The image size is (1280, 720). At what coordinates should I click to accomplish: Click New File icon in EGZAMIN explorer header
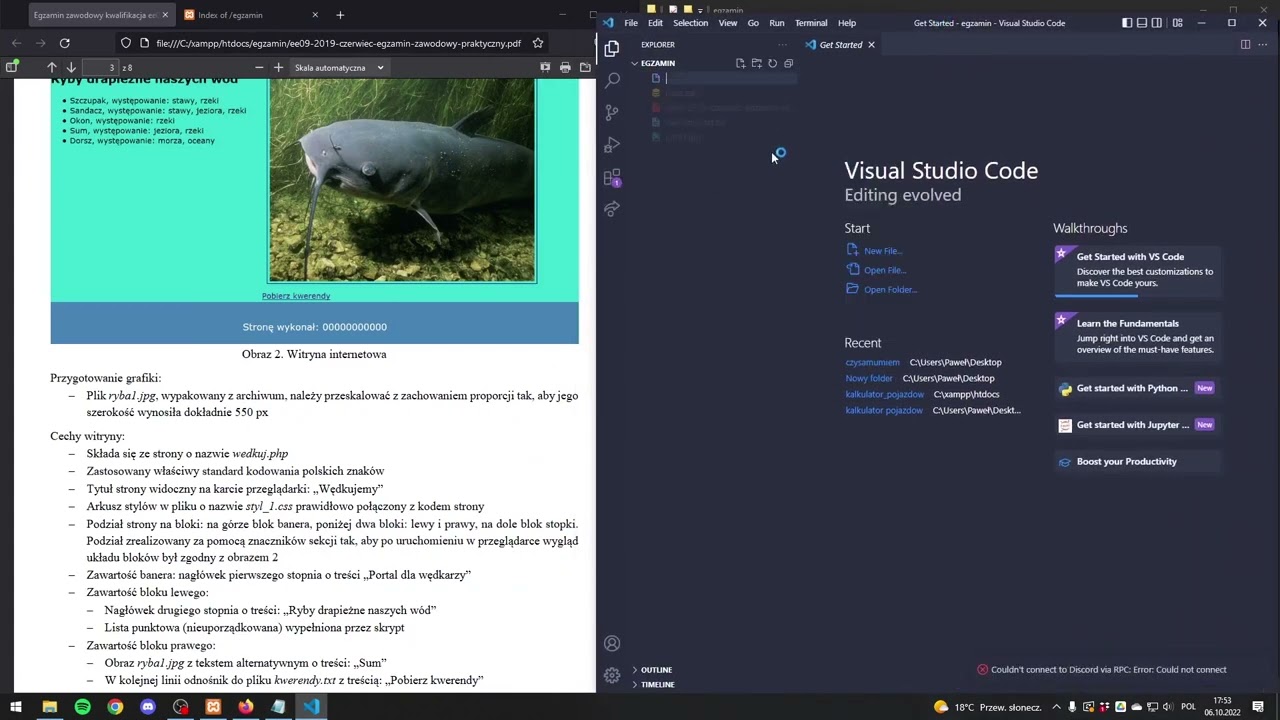[741, 63]
